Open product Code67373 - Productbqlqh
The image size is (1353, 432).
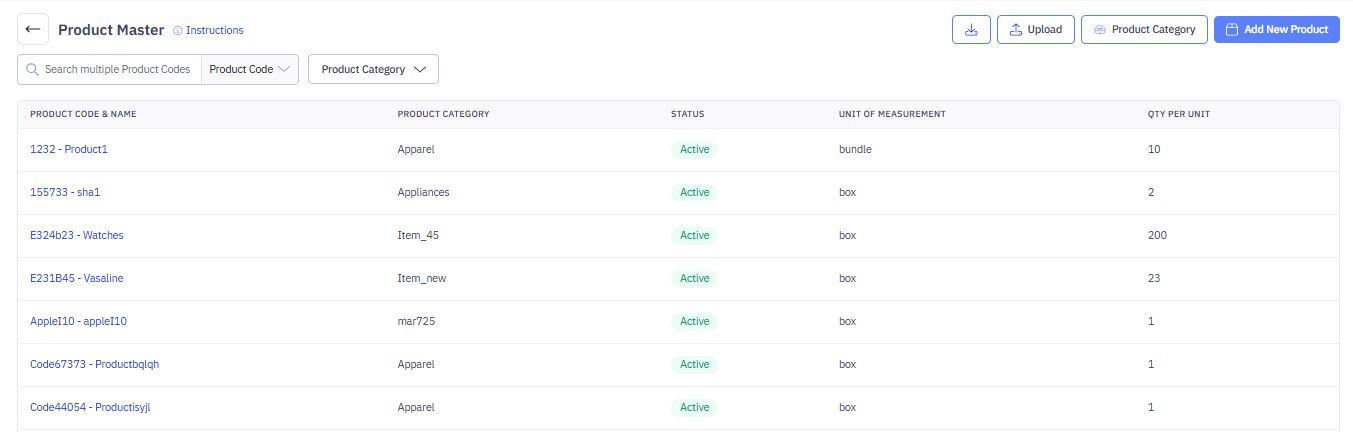coord(94,365)
